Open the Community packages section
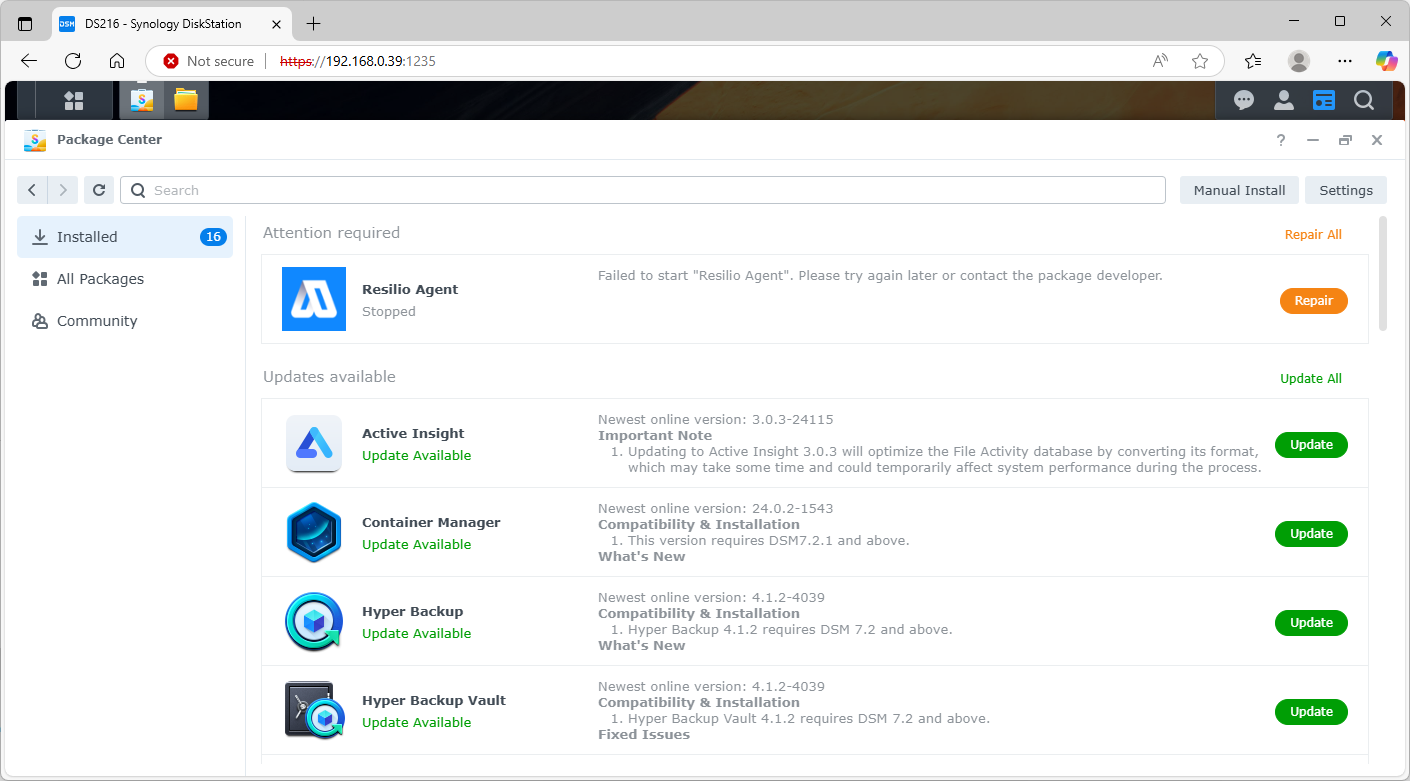This screenshot has height=781, width=1410. (99, 321)
